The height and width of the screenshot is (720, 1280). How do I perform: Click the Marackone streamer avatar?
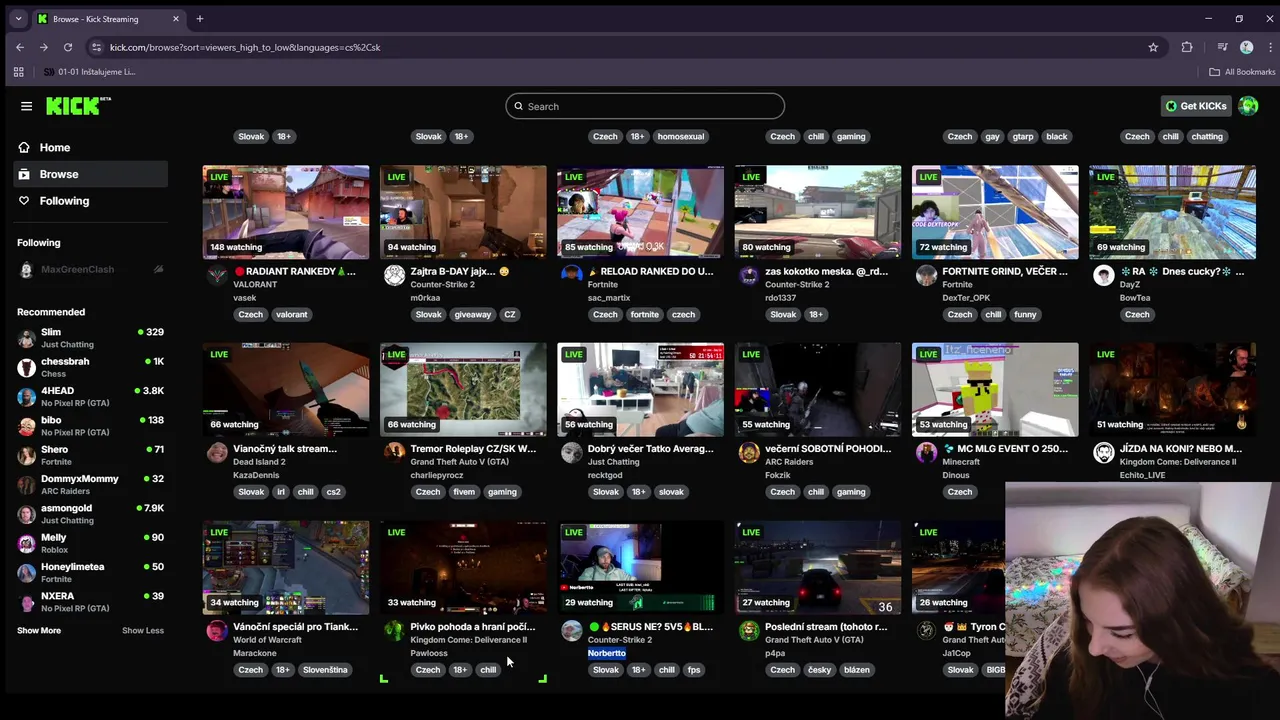(217, 631)
